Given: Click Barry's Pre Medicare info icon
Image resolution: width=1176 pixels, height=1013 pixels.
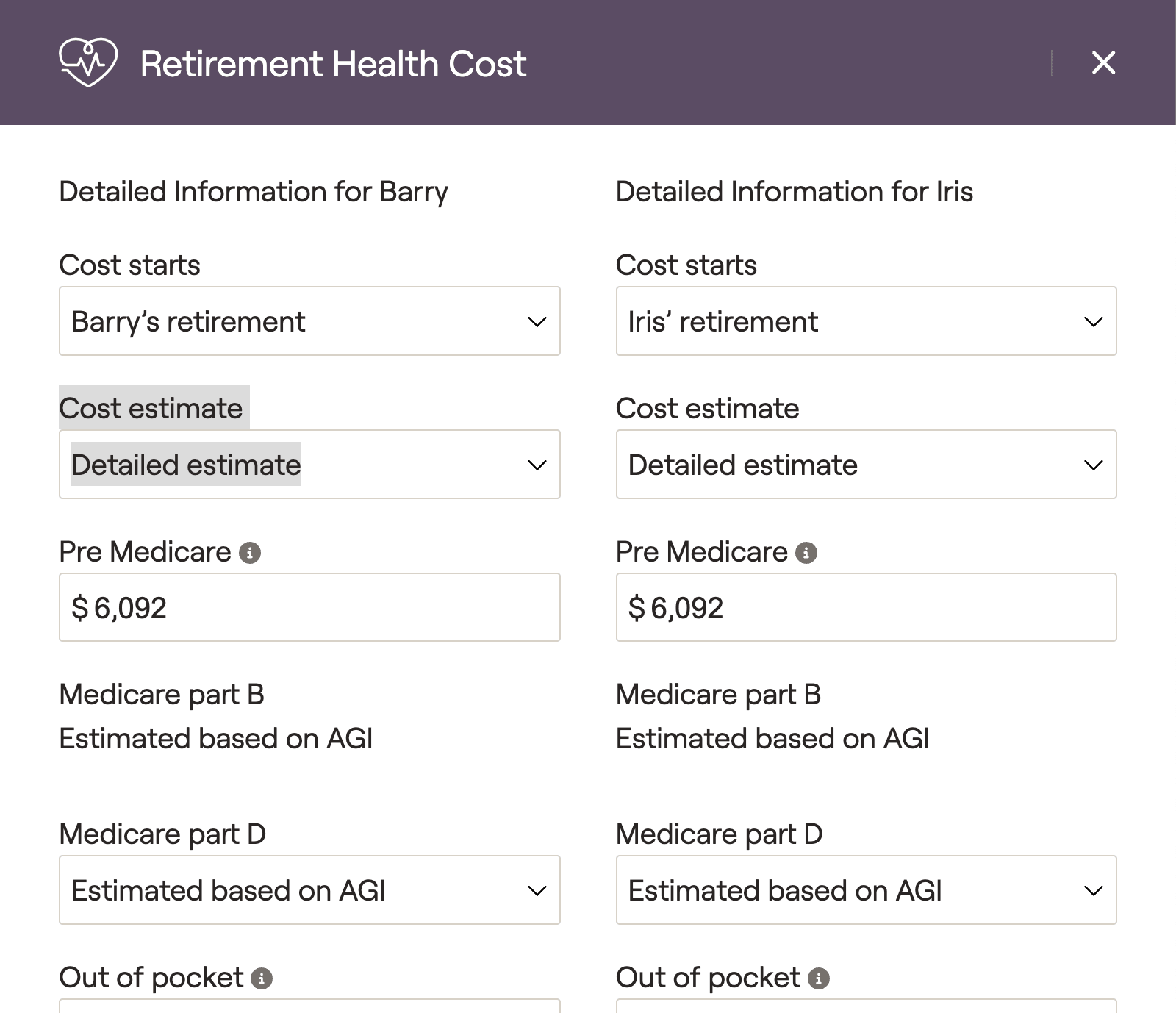Looking at the screenshot, I should click(250, 553).
